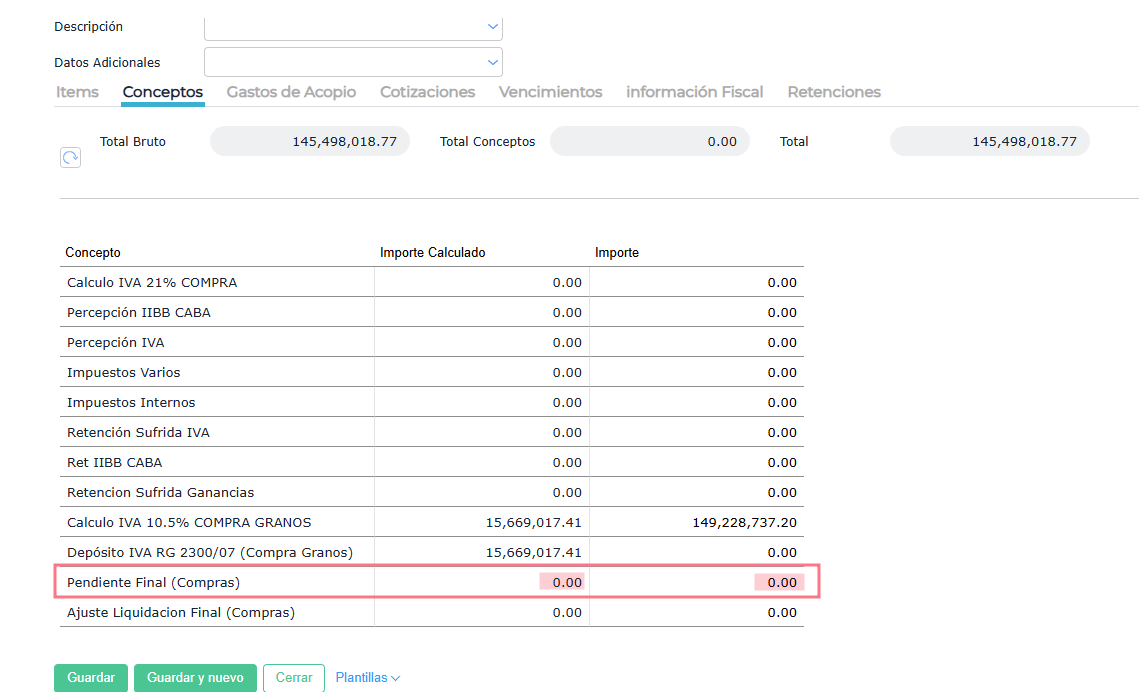Click the Total Bruto amount field

[310, 142]
